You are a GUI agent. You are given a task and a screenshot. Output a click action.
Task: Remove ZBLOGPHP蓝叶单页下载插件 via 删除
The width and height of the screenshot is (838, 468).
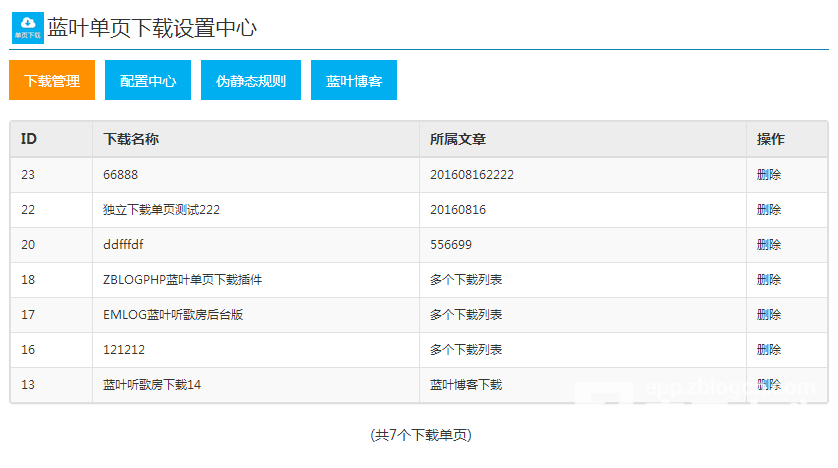(769, 280)
